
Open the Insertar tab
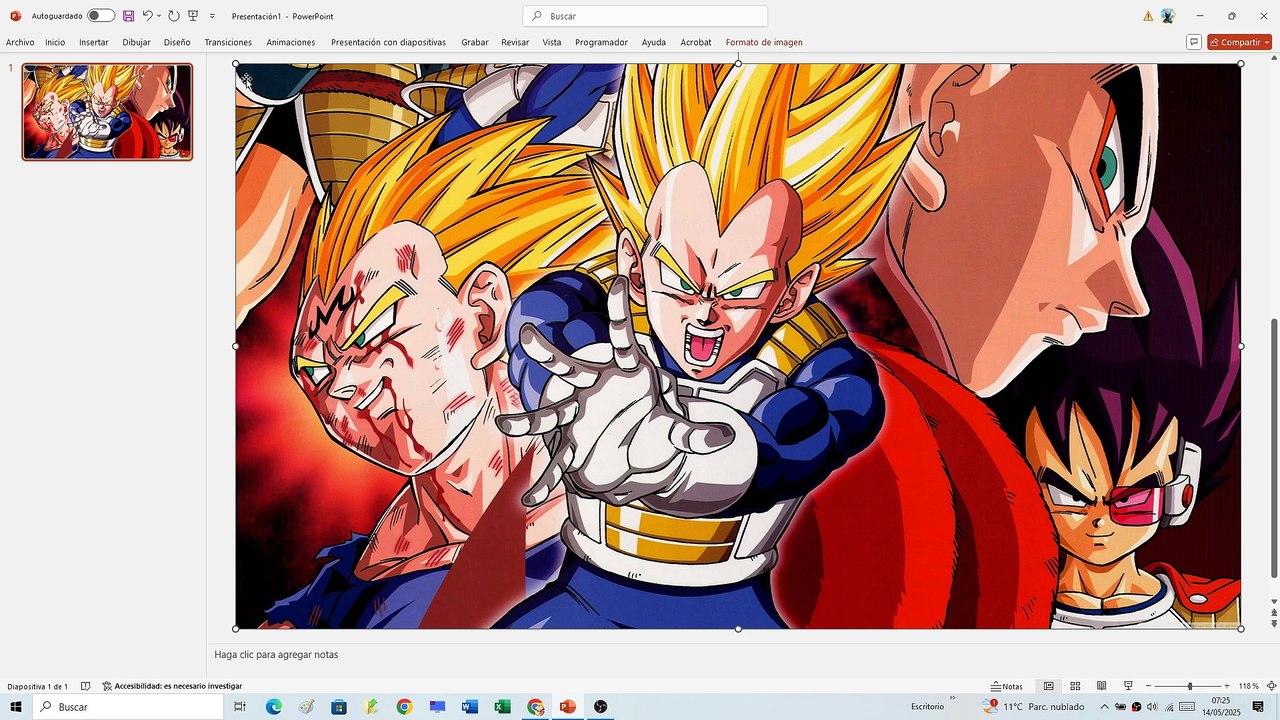point(94,43)
